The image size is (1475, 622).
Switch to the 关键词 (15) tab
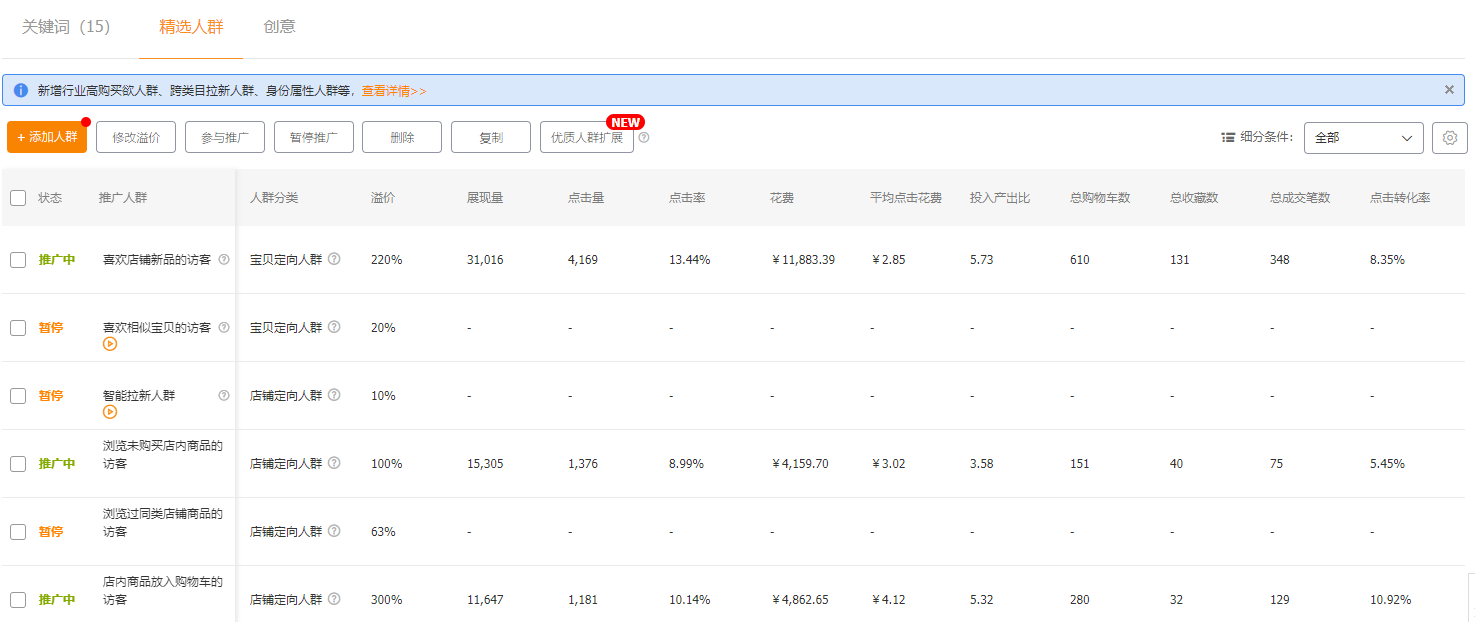point(66,27)
